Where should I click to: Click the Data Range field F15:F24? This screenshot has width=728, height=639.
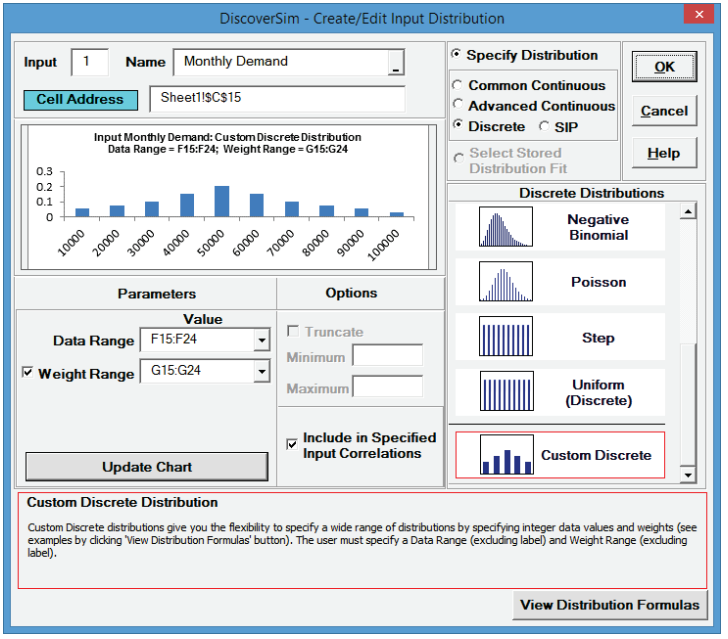click(197, 339)
